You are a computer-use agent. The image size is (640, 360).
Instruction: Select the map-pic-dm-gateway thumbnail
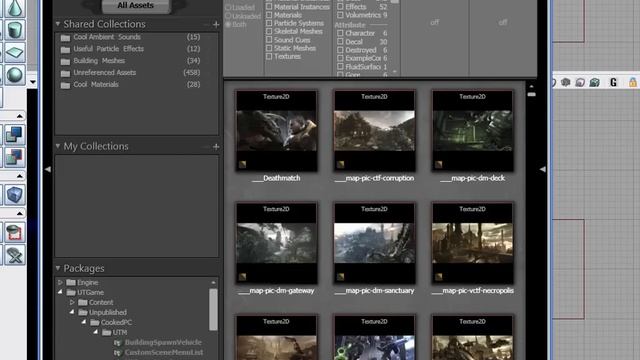coord(276,243)
